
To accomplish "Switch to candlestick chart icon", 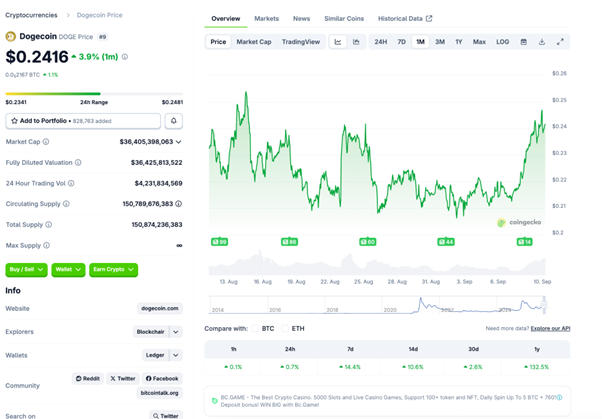I will (x=356, y=42).
